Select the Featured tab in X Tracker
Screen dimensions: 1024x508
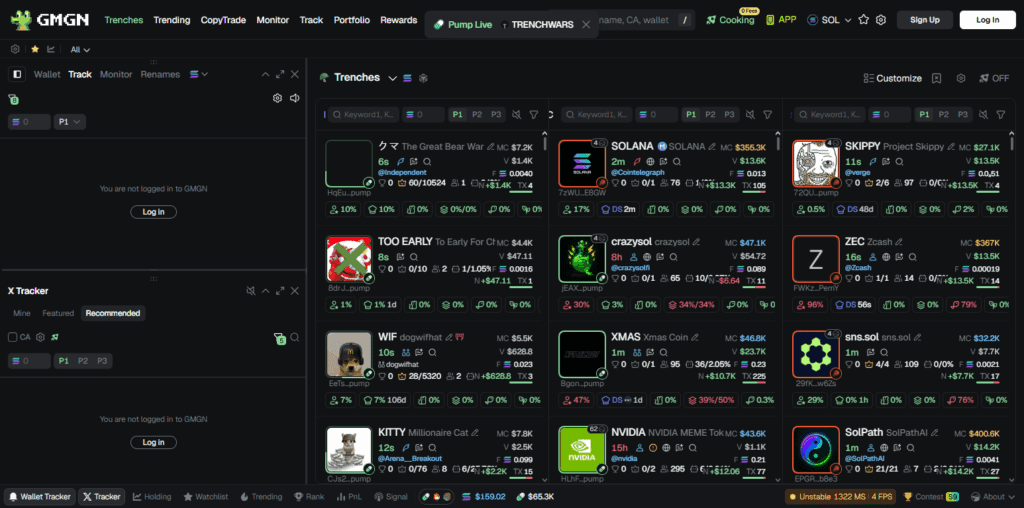click(x=58, y=313)
